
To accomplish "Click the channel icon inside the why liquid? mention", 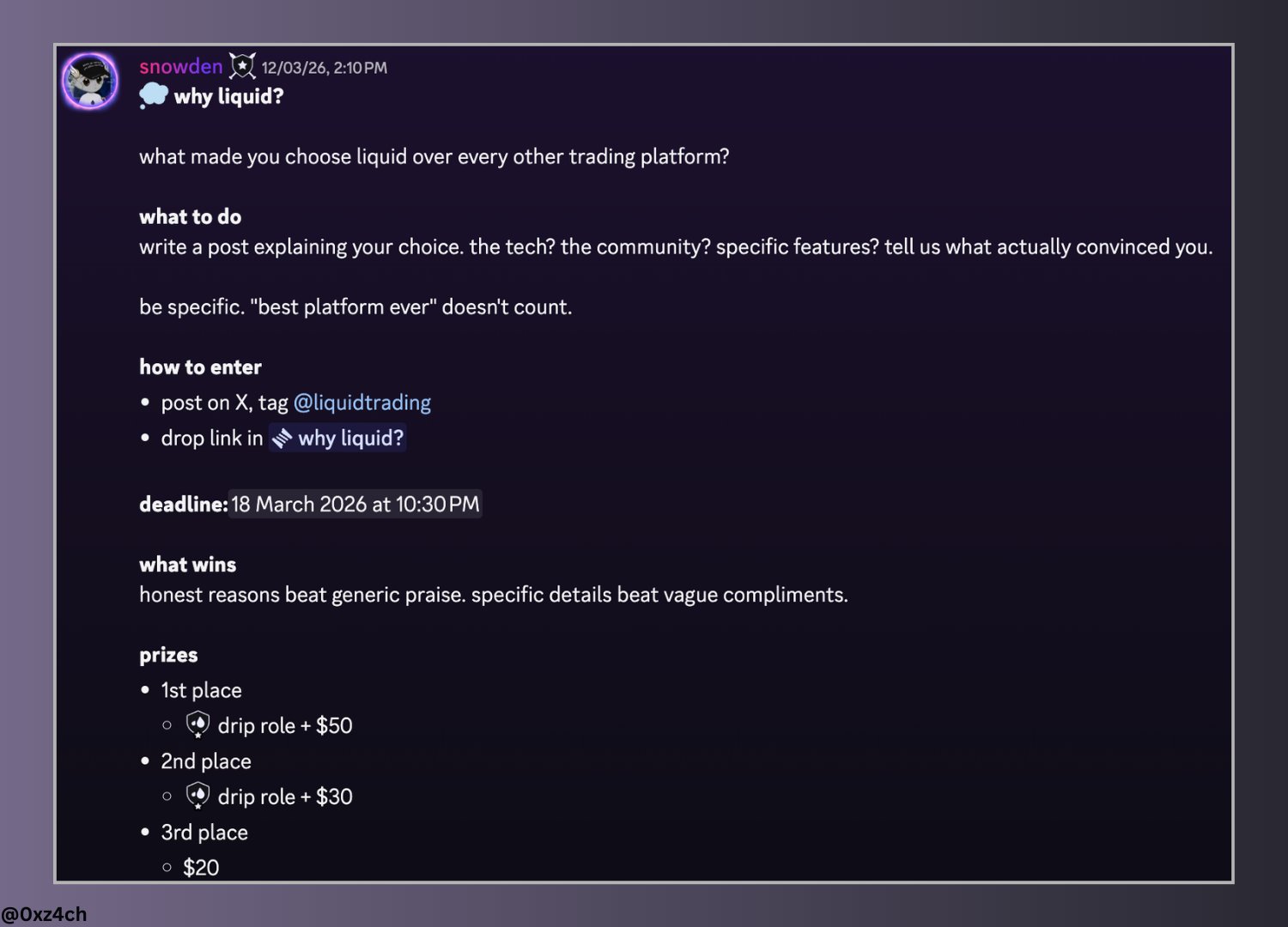I will 283,439.
